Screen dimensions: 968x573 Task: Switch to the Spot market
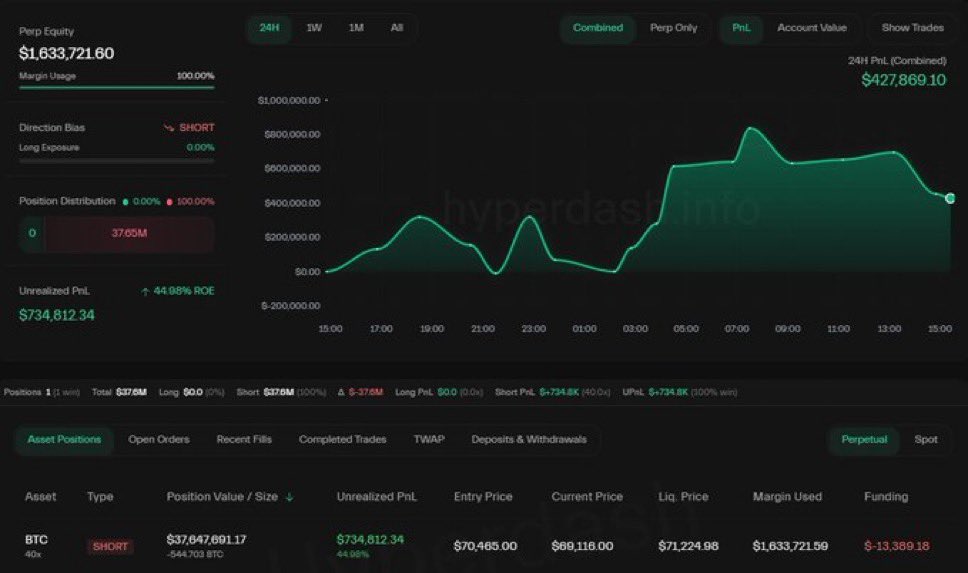click(x=925, y=440)
